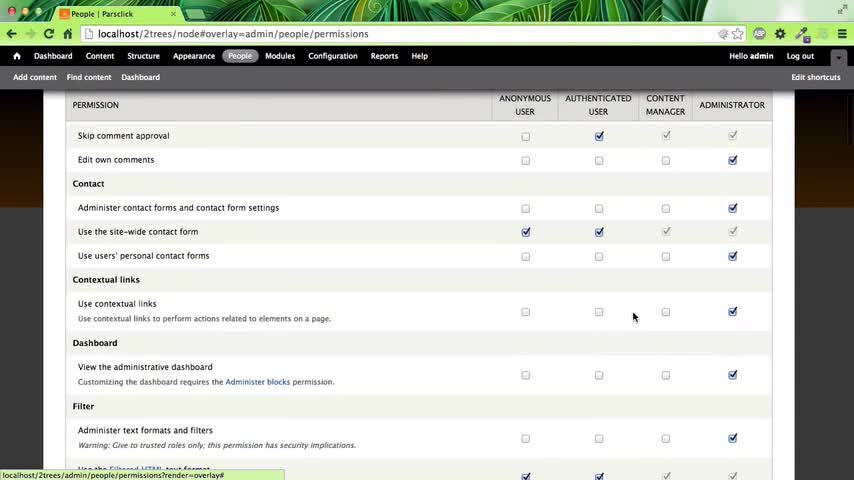This screenshot has height=480, width=854.
Task: Enable Use contextual links for authenticated user
Action: [599, 312]
